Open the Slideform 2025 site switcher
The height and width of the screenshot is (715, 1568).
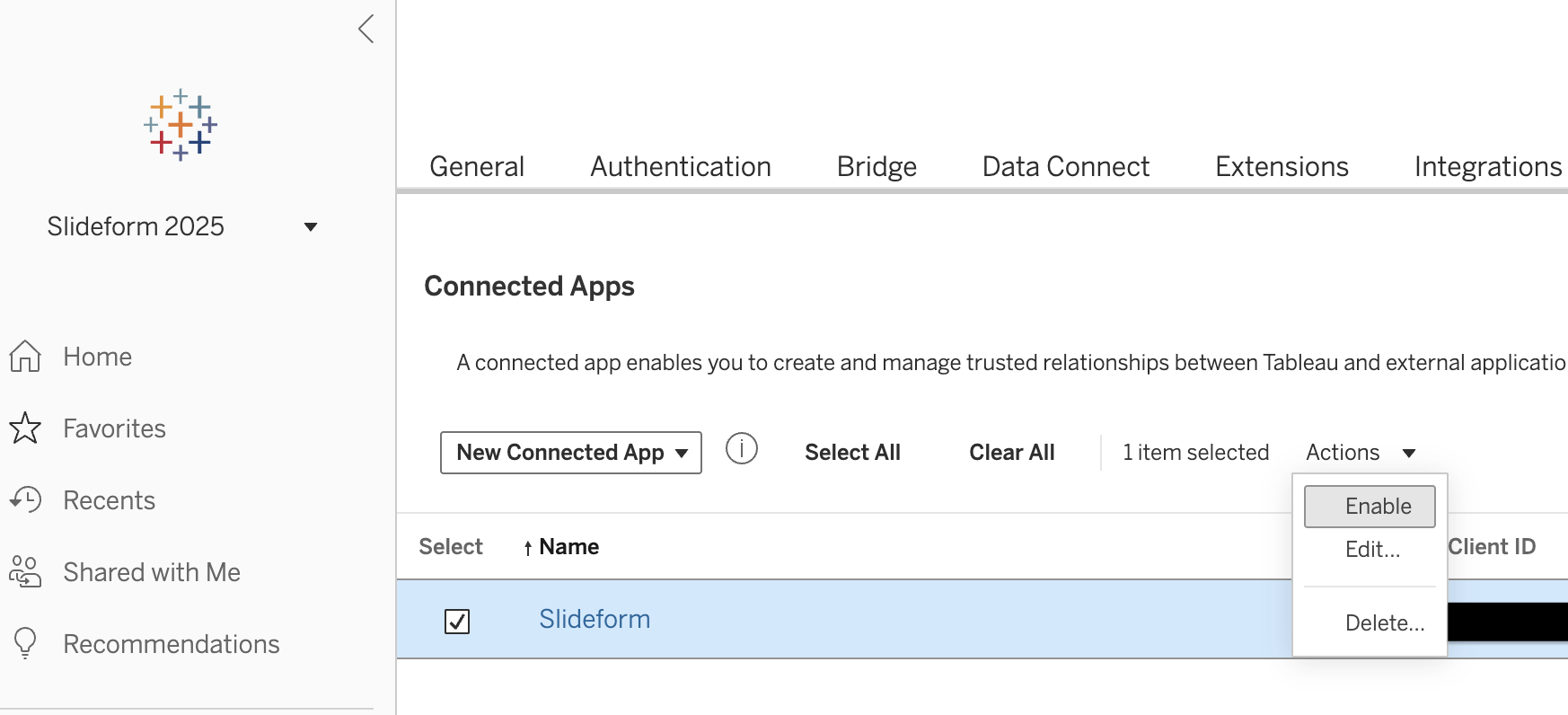tap(182, 226)
